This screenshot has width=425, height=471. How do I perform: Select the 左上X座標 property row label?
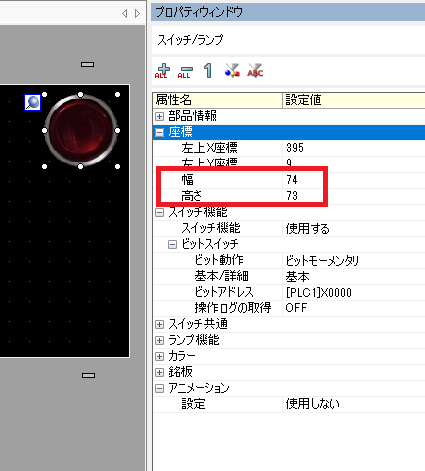(209, 148)
